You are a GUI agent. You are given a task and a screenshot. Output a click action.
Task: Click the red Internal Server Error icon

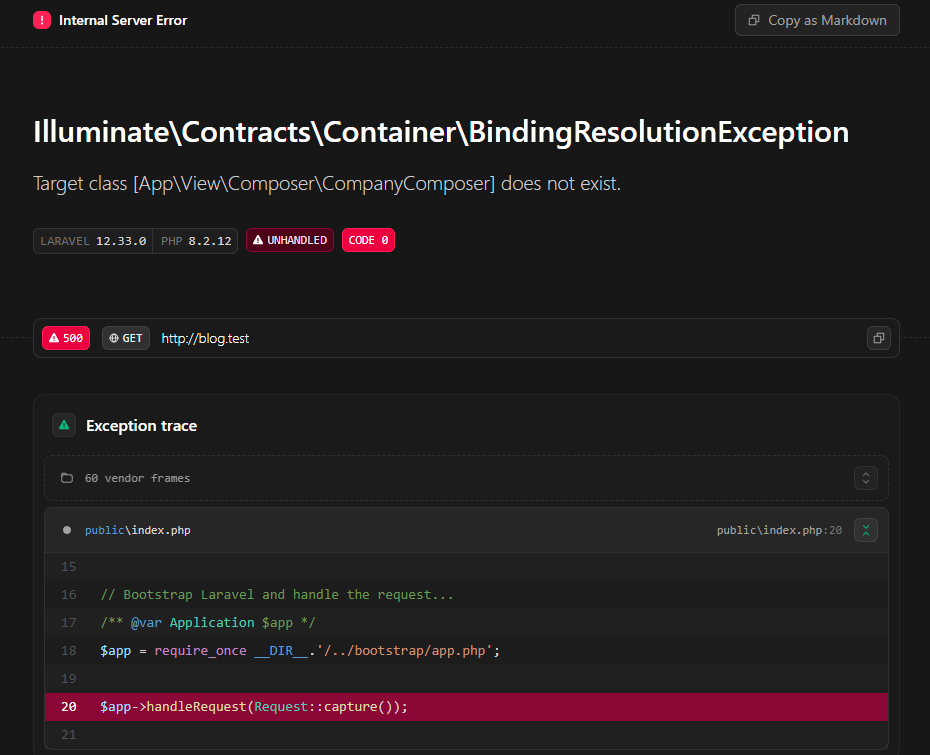42,20
